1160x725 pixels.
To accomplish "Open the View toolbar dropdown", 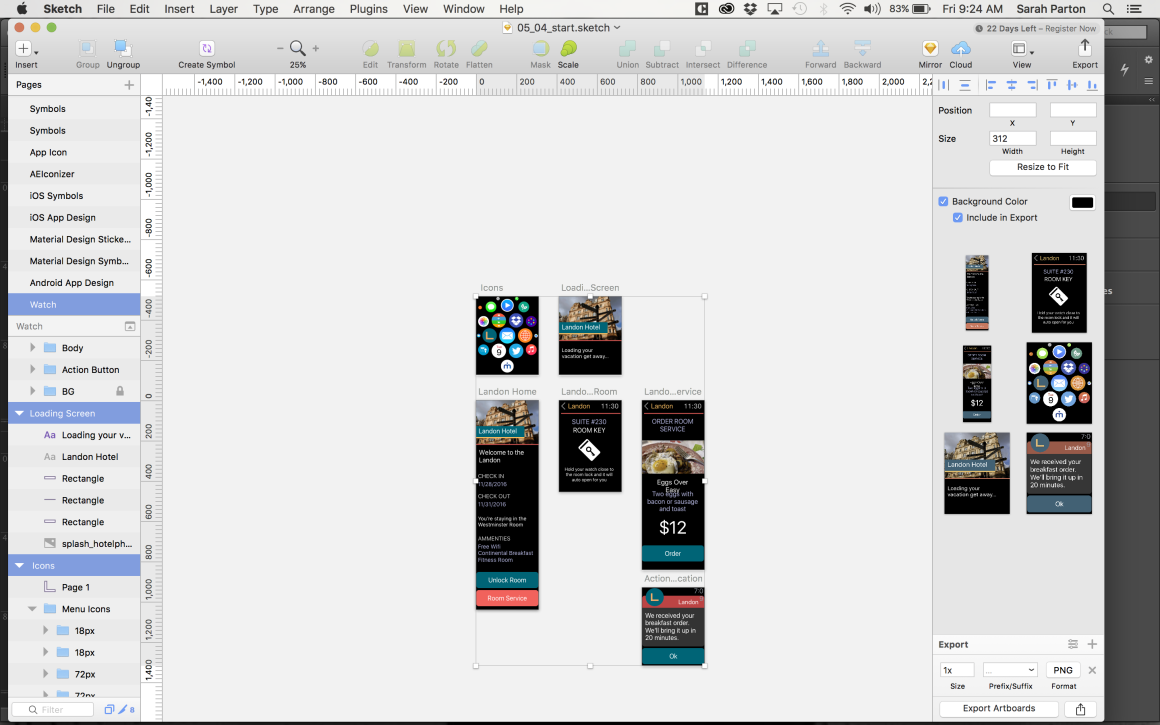I will click(1022, 49).
